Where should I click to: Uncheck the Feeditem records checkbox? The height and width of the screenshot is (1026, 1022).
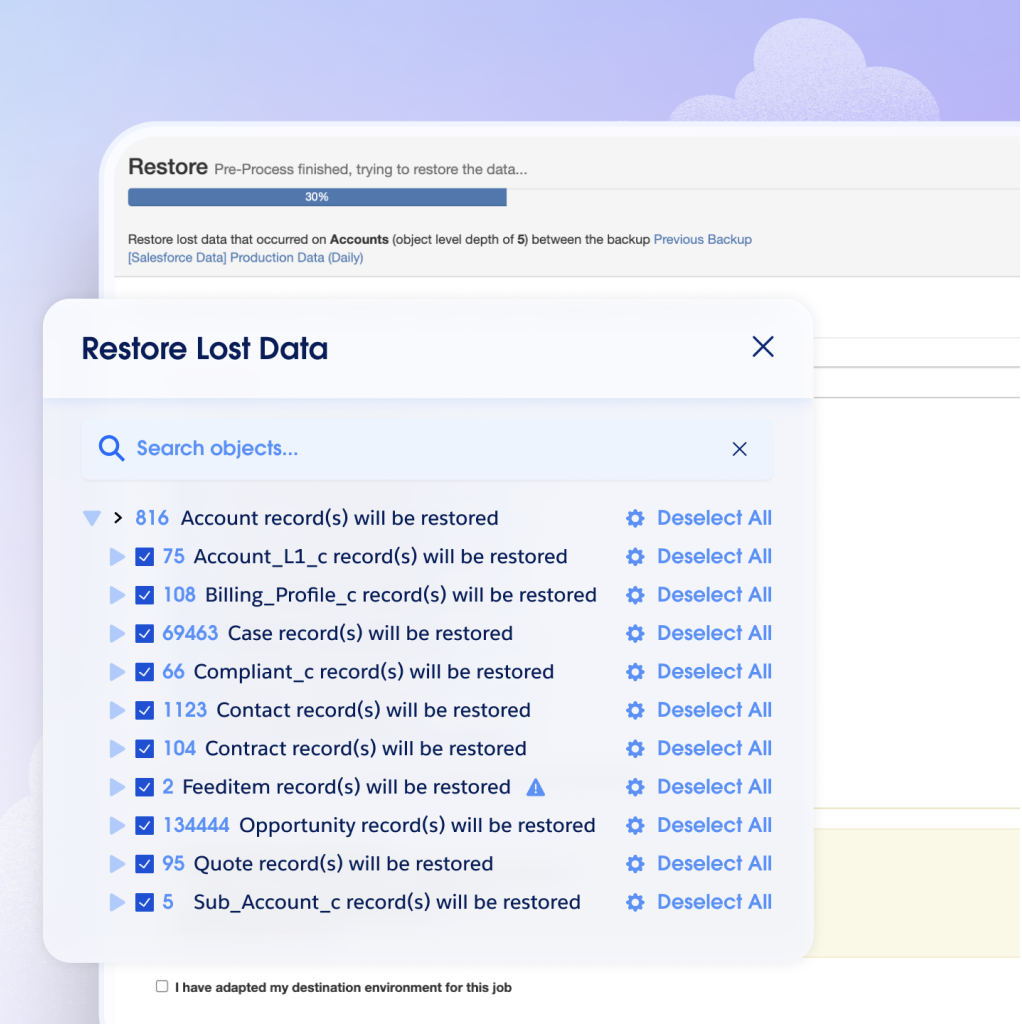[x=145, y=787]
